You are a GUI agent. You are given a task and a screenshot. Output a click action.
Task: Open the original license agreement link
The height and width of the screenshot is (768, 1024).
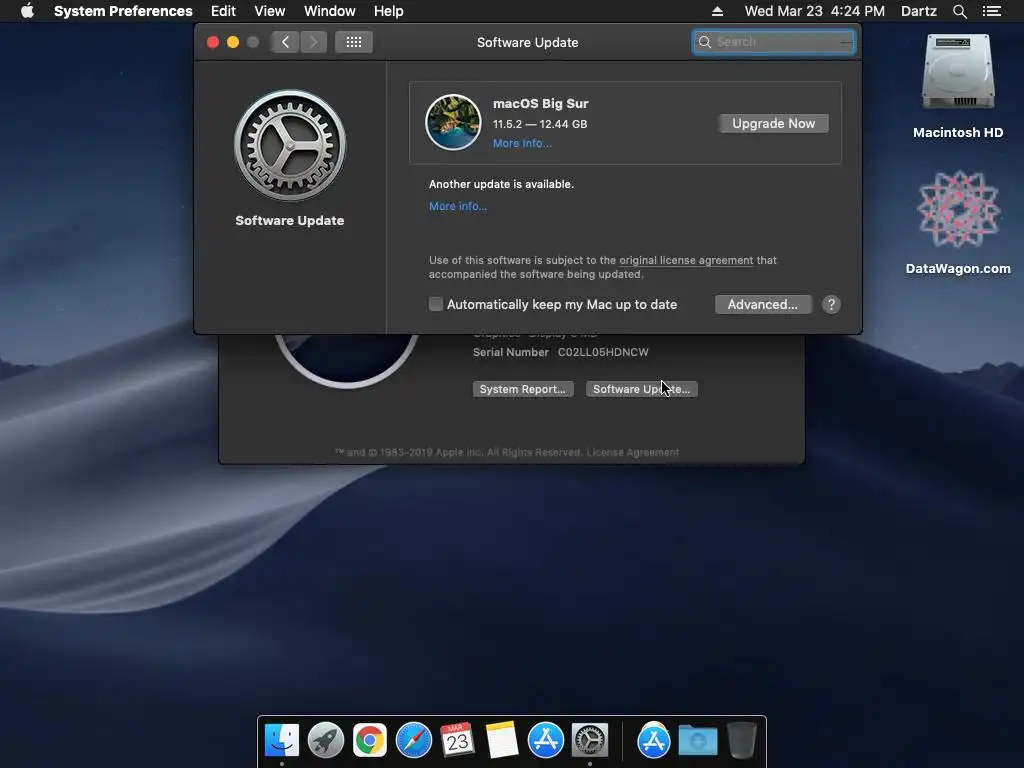[x=686, y=260]
